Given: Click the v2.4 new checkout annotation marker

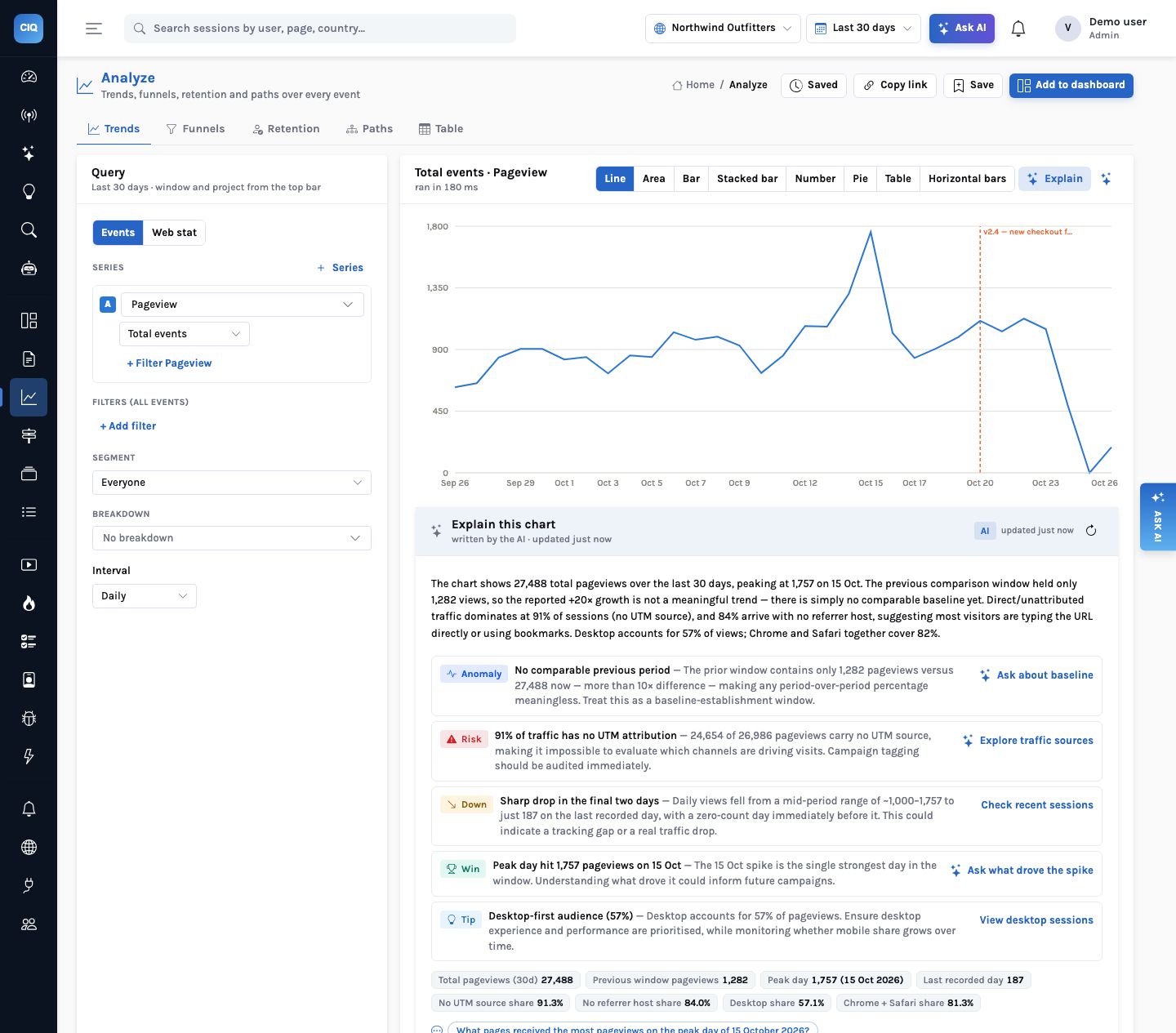Looking at the screenshot, I should 1027,232.
